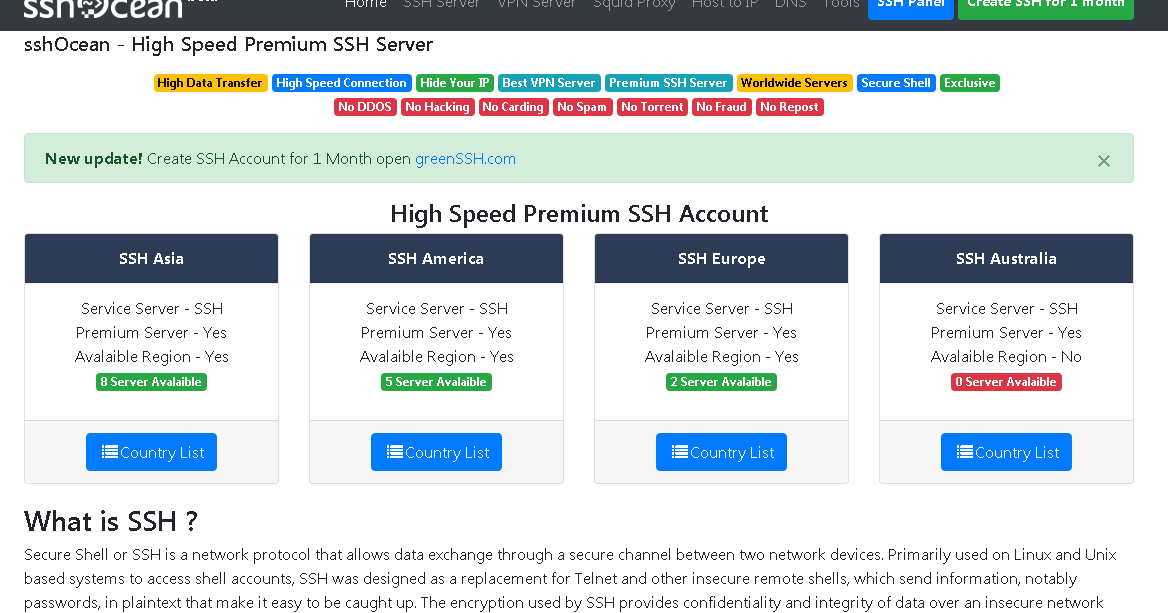Click the No Fraud badge
The height and width of the screenshot is (613, 1168).
721,107
